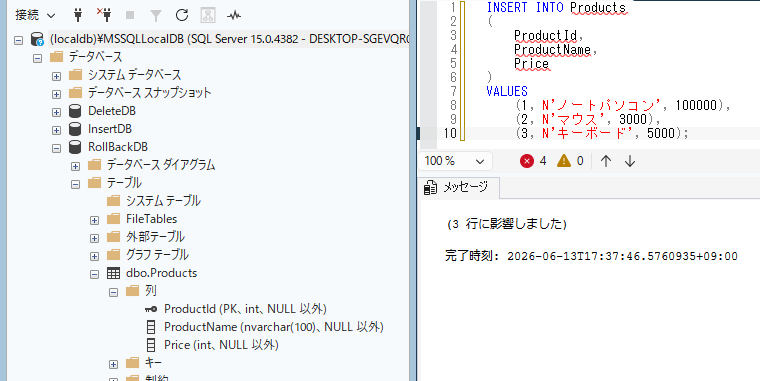Select the ProductName (nvarchar(100)) column entry
Viewport: 760px width, 381px height.
274,327
